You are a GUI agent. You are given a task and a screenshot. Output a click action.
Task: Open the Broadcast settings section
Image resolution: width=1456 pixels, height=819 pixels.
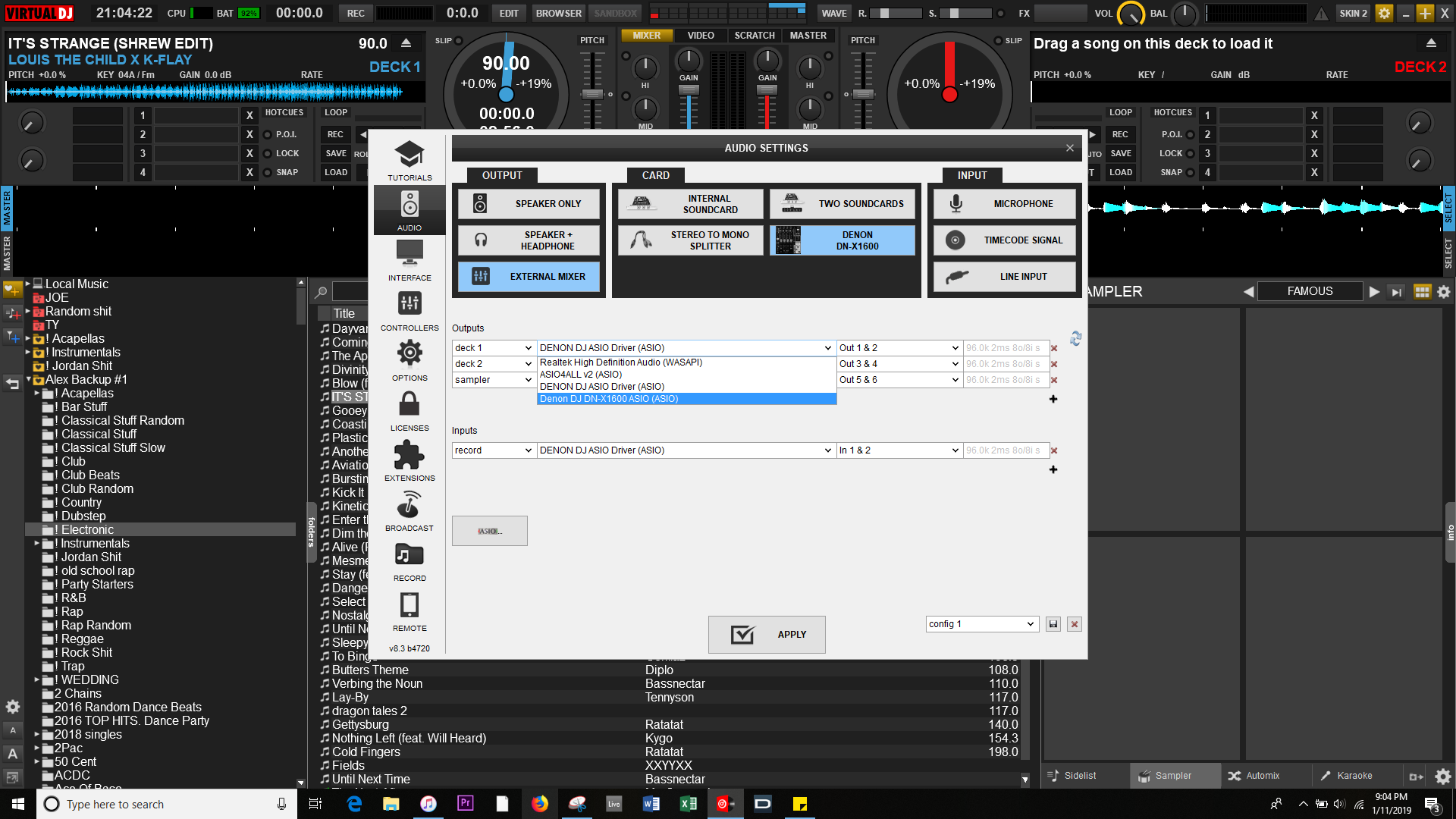coord(409,510)
